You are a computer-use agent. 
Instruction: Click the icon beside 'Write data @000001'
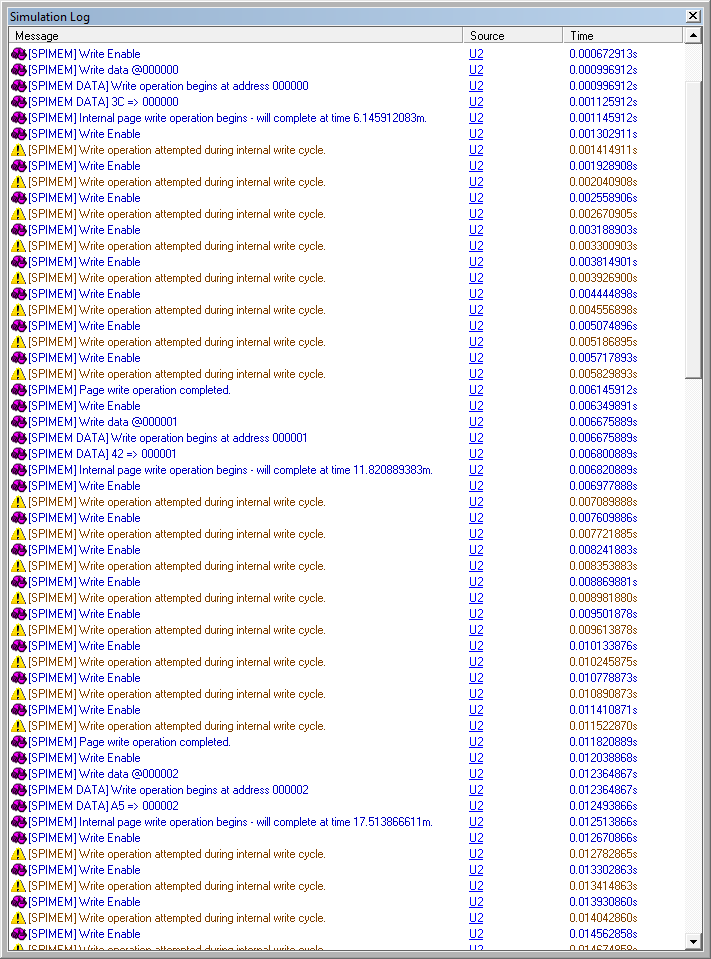(x=18, y=422)
